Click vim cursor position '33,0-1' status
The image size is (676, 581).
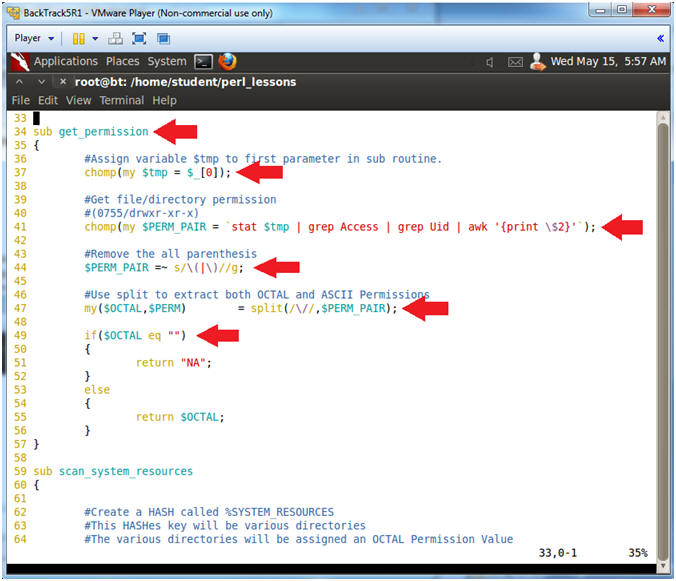coord(557,553)
